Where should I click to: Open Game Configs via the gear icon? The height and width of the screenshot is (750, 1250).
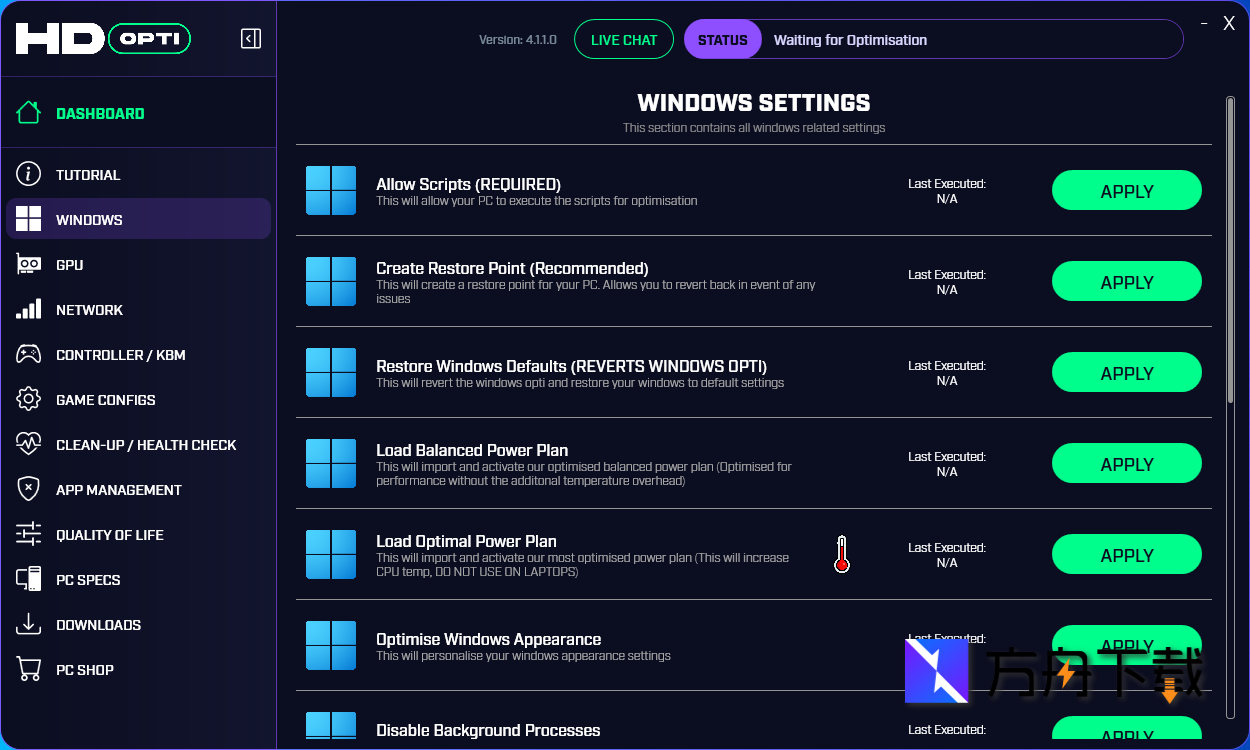(29, 399)
